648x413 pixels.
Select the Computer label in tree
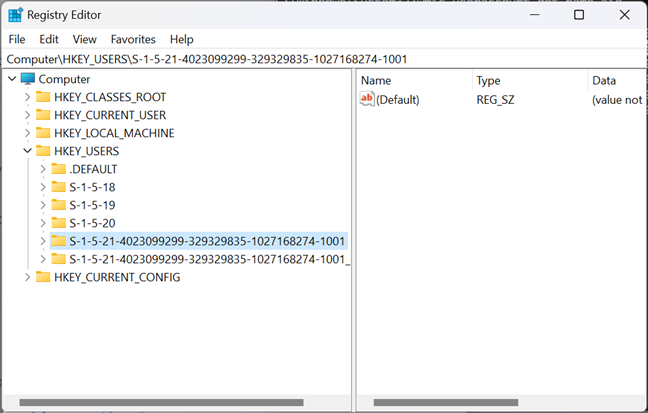pyautogui.click(x=64, y=79)
